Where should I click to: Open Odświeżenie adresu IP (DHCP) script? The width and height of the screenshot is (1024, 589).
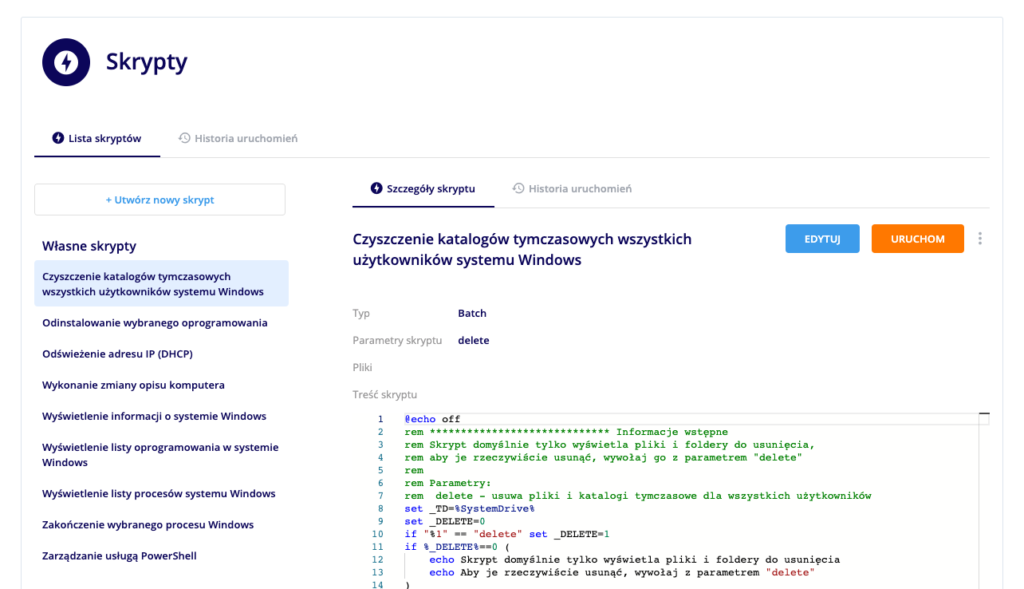click(x=118, y=354)
